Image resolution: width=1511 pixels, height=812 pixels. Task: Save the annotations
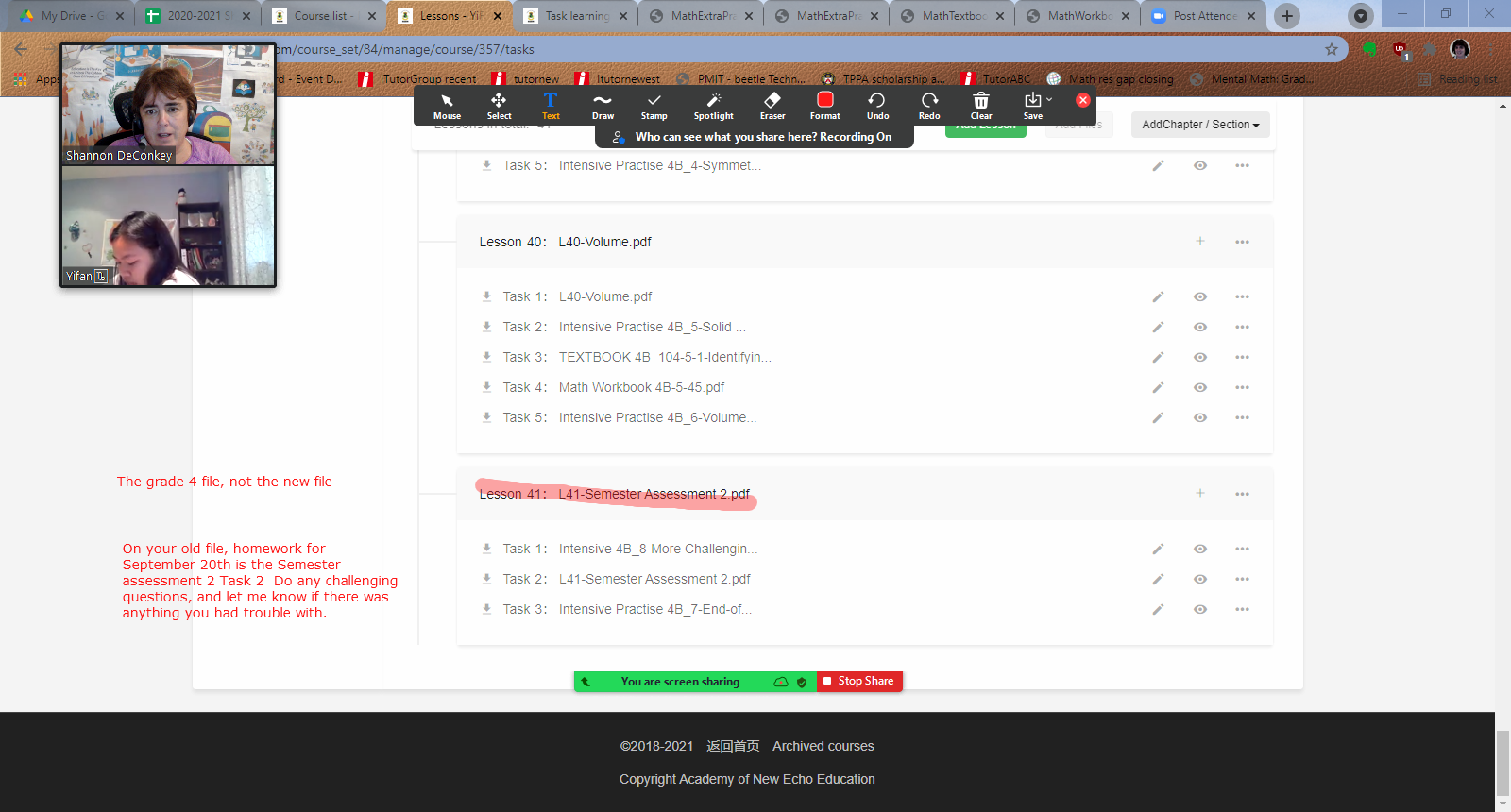(1033, 106)
